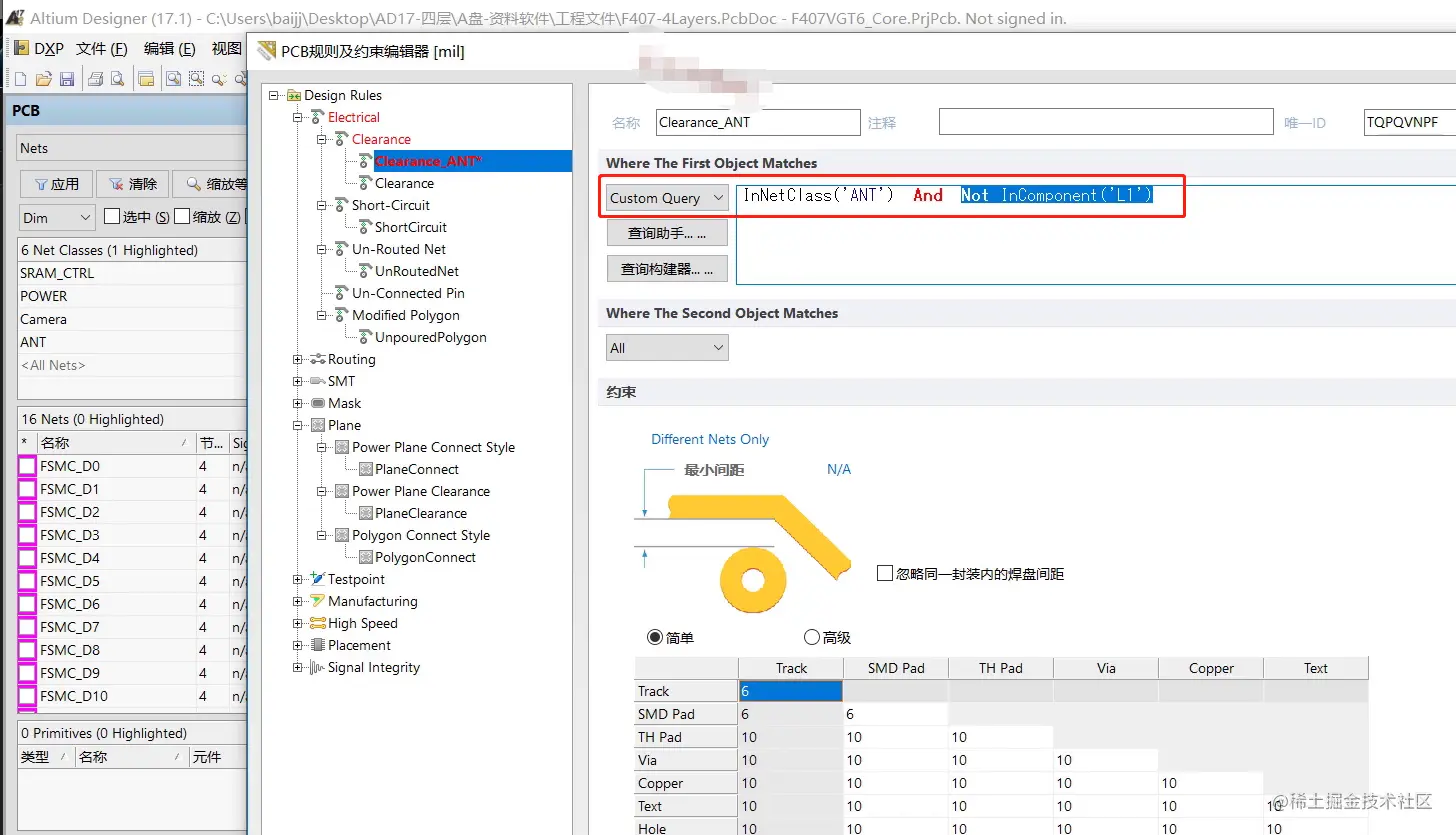Click the Save floppy disk icon

[x=67, y=79]
